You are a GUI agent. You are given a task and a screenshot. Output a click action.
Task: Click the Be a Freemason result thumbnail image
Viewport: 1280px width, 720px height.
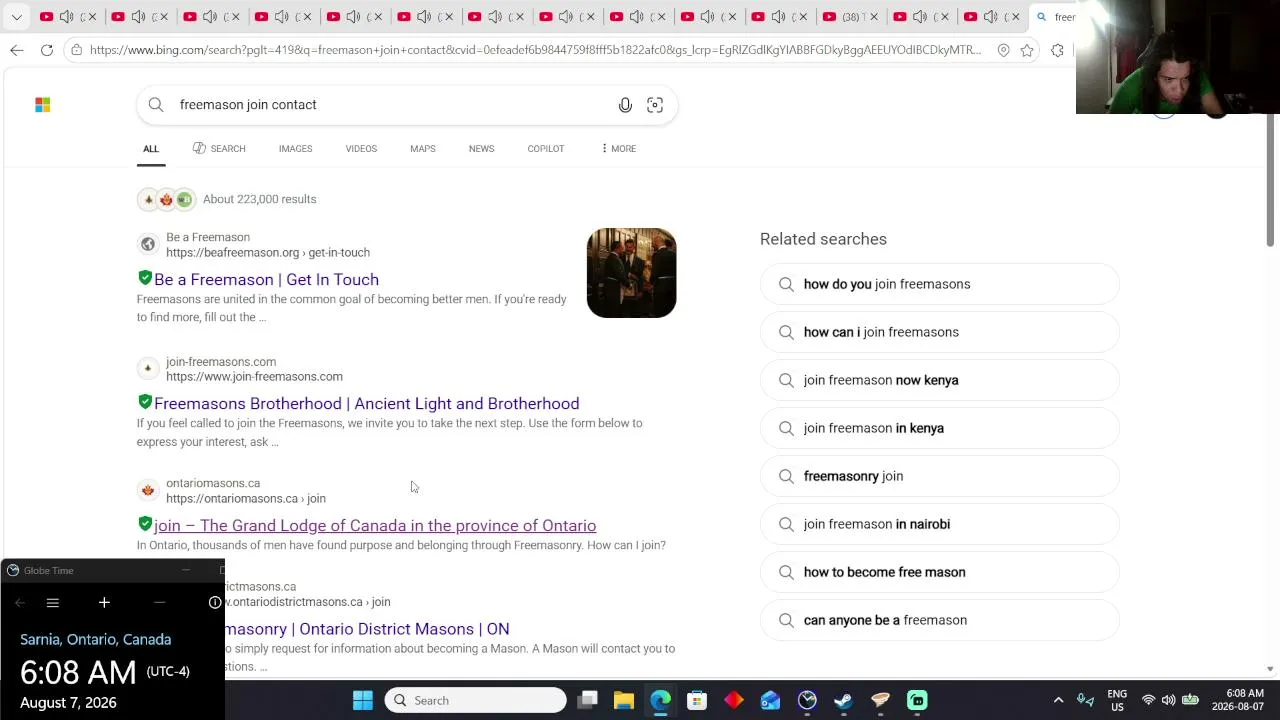click(631, 273)
